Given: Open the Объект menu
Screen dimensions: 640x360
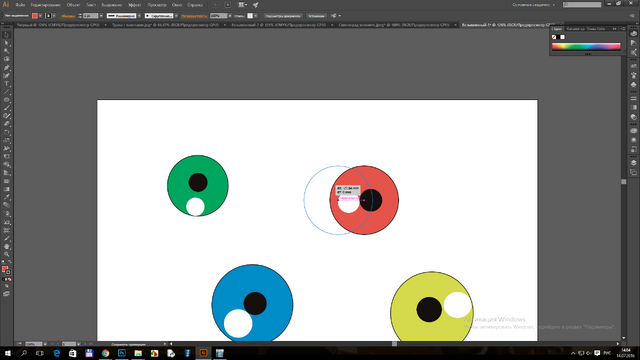Looking at the screenshot, I should 73,5.
